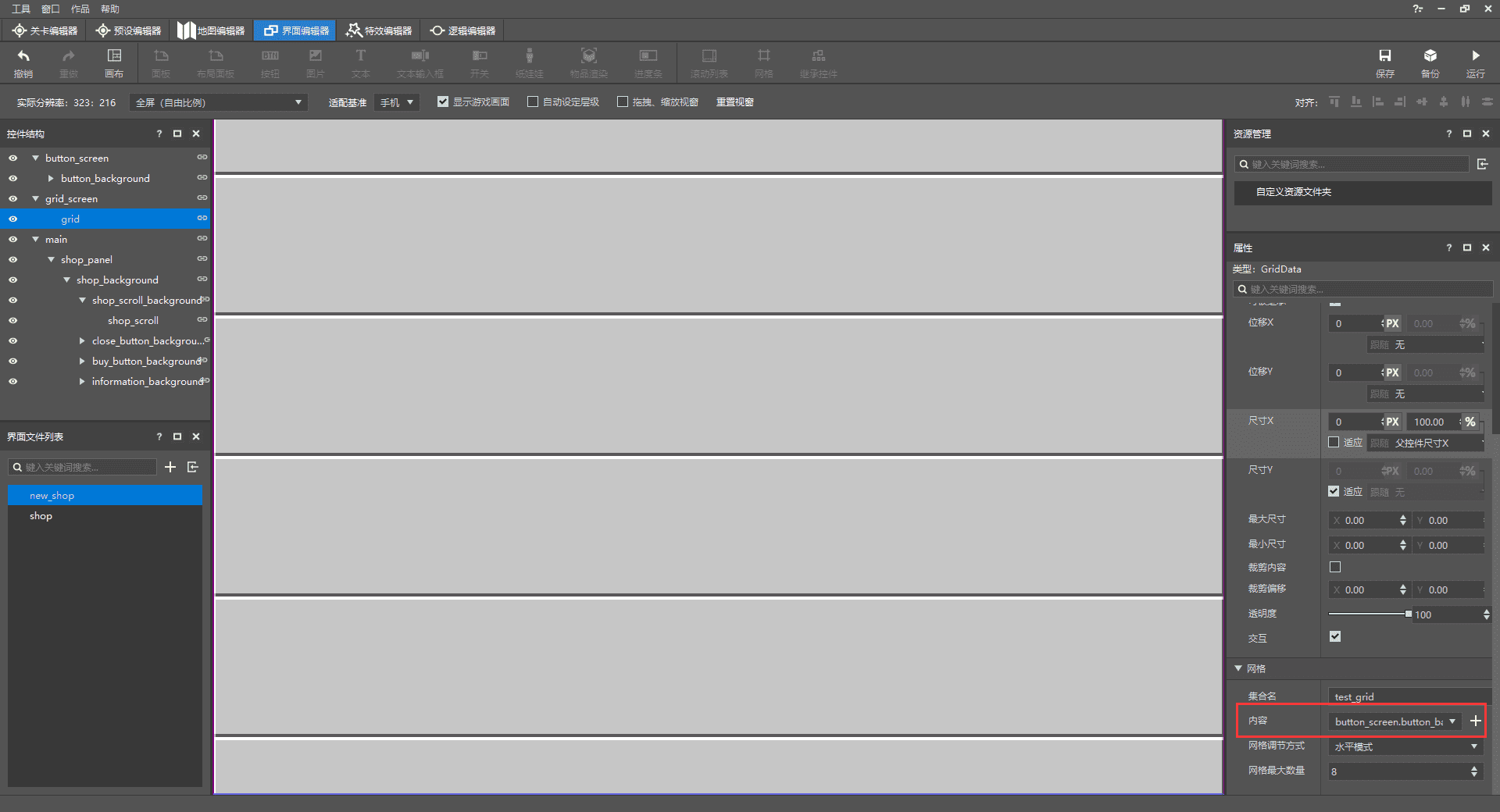Click the 画布 (canvas) toolbar icon
This screenshot has height=812, width=1500.
(114, 62)
